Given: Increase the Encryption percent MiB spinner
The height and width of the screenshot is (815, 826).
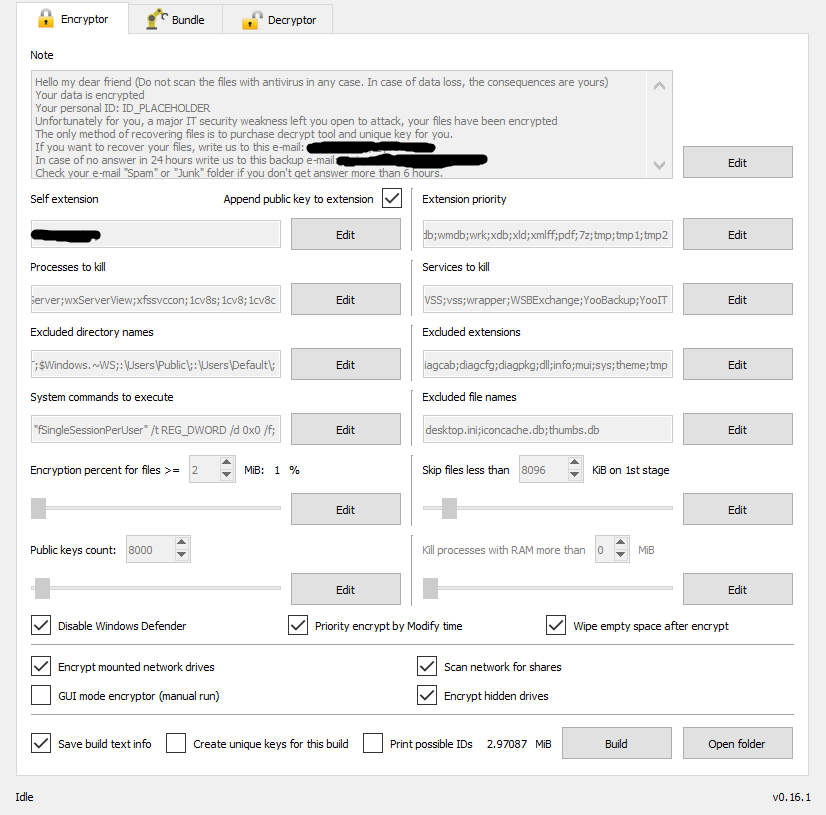Looking at the screenshot, I should (227, 464).
